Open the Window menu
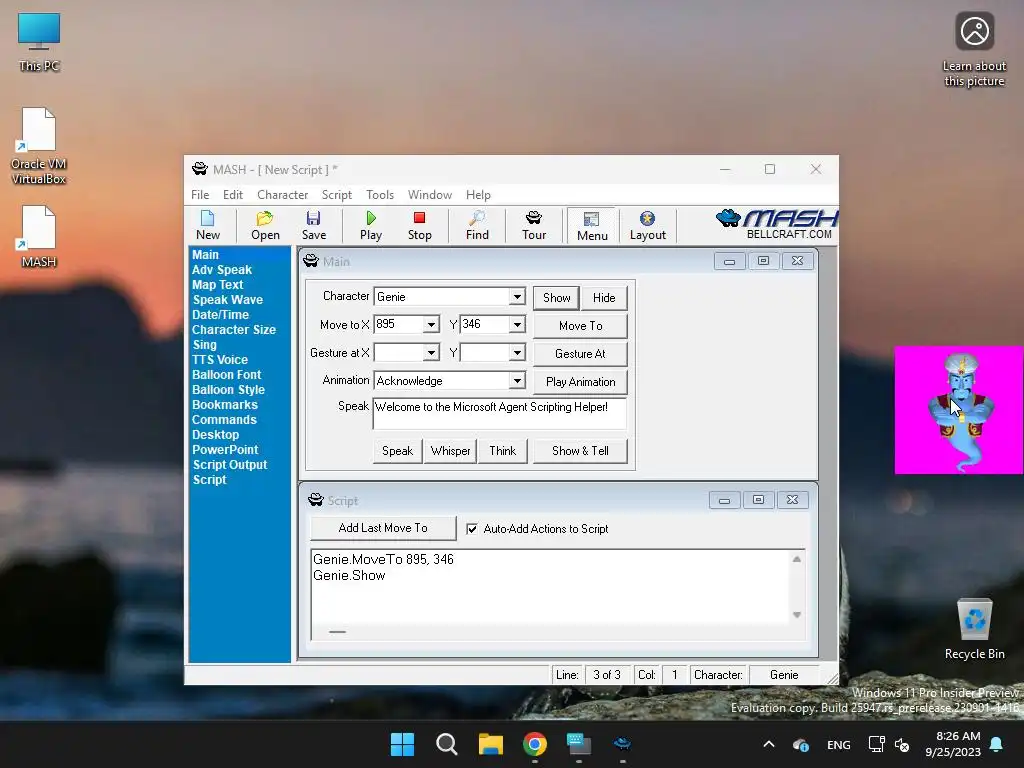1024x768 pixels. (430, 195)
